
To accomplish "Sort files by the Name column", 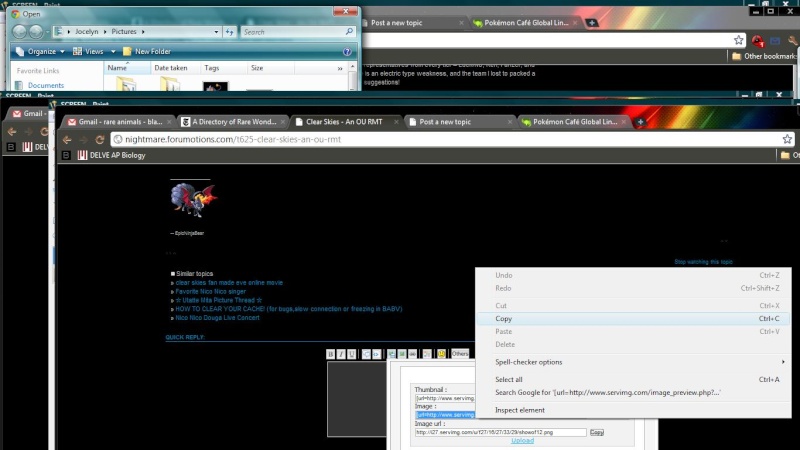I will pyautogui.click(x=127, y=68).
